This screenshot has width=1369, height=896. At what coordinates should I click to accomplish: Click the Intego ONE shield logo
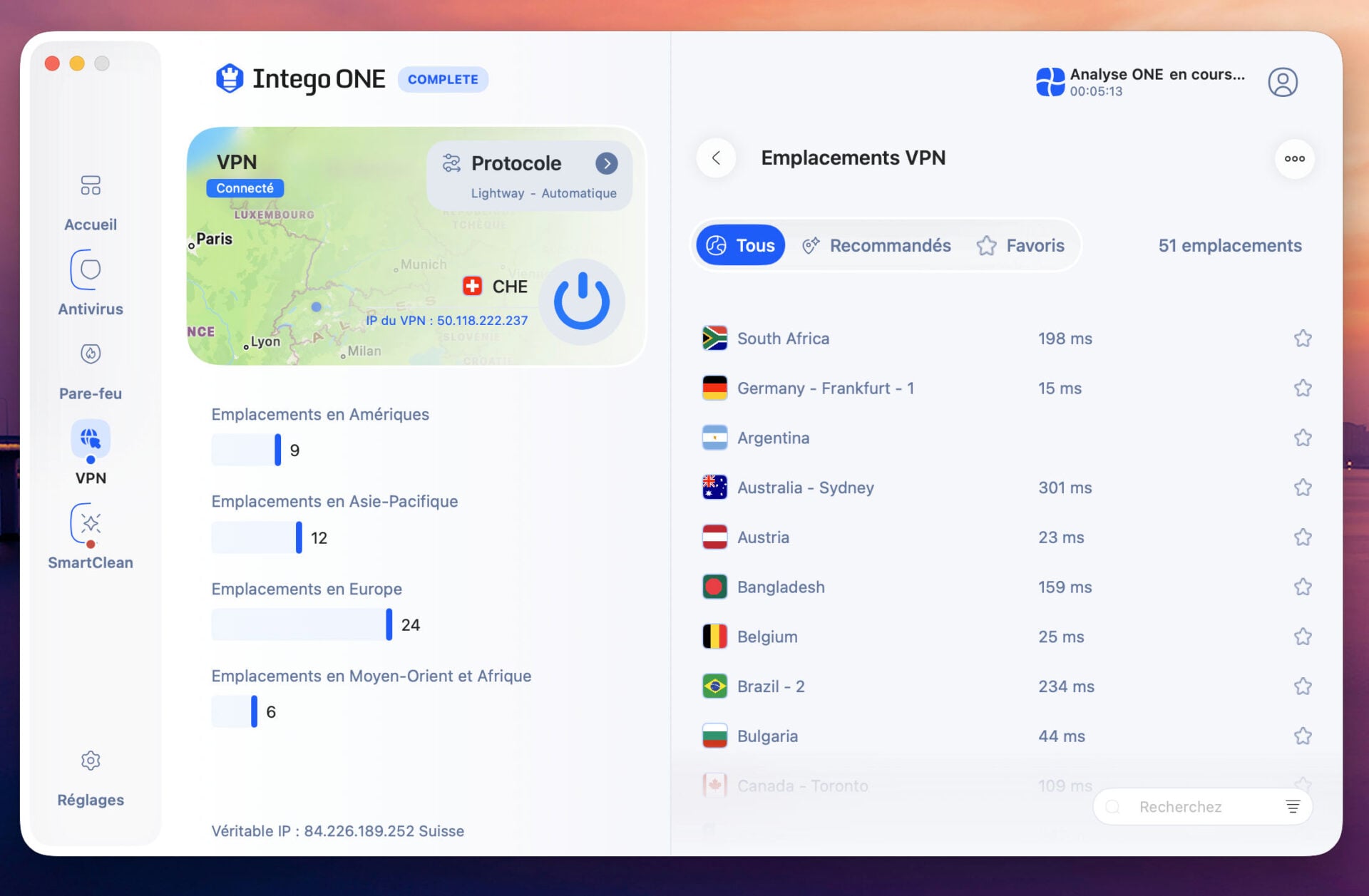[230, 78]
